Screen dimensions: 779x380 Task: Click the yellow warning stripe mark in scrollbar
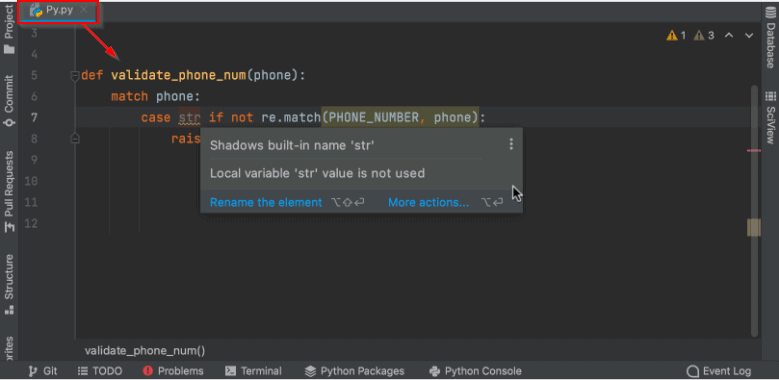point(754,228)
